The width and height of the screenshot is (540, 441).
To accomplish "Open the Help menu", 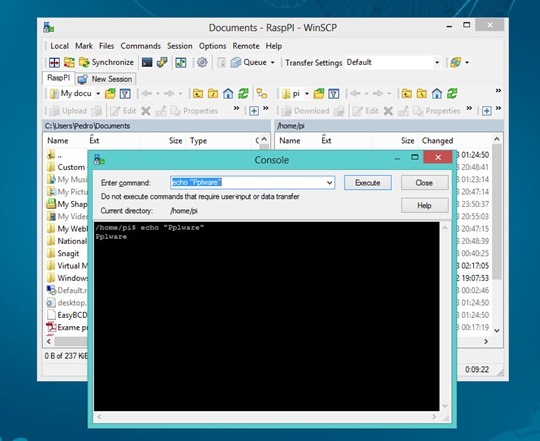I will (x=273, y=46).
